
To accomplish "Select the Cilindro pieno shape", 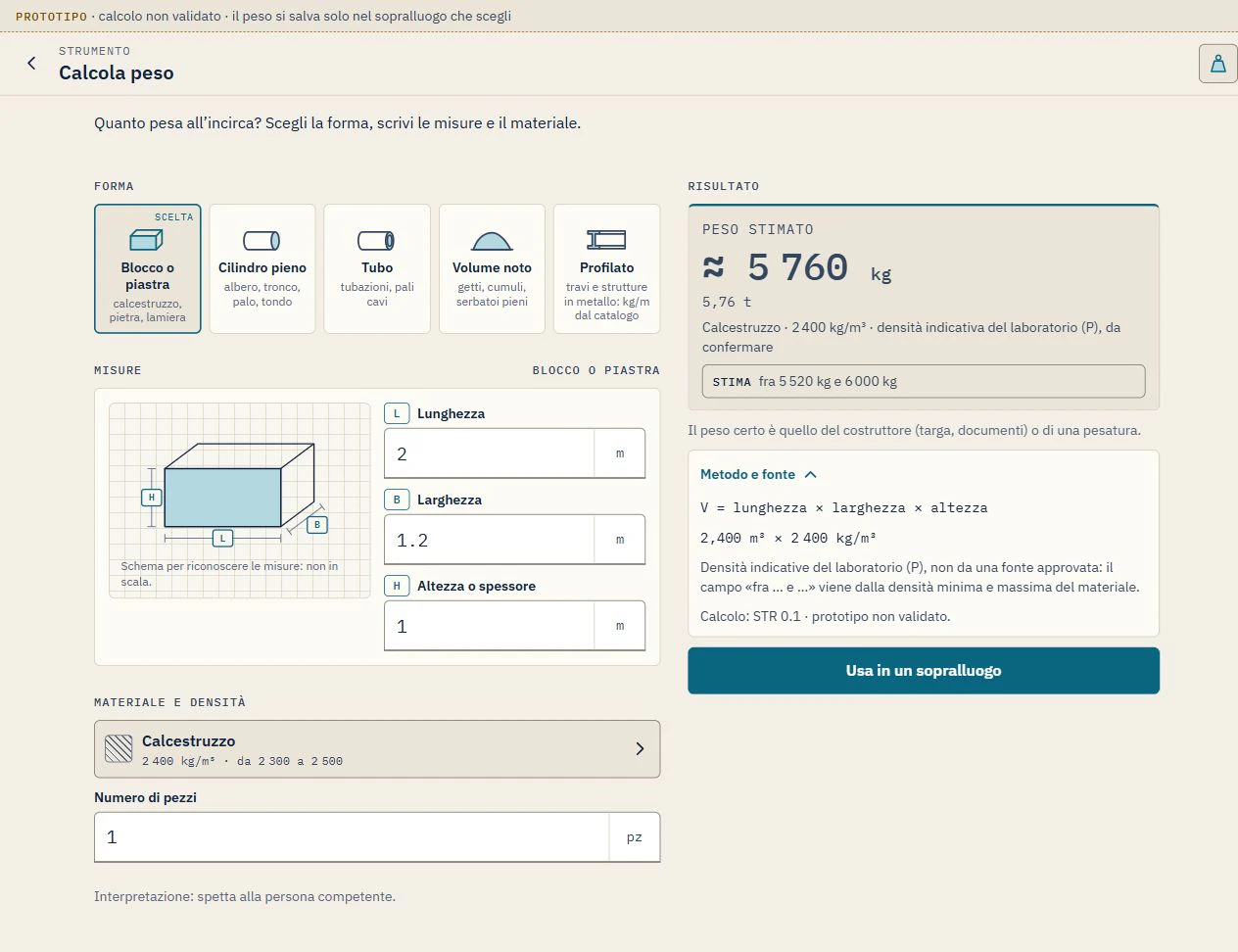I will coord(262,268).
